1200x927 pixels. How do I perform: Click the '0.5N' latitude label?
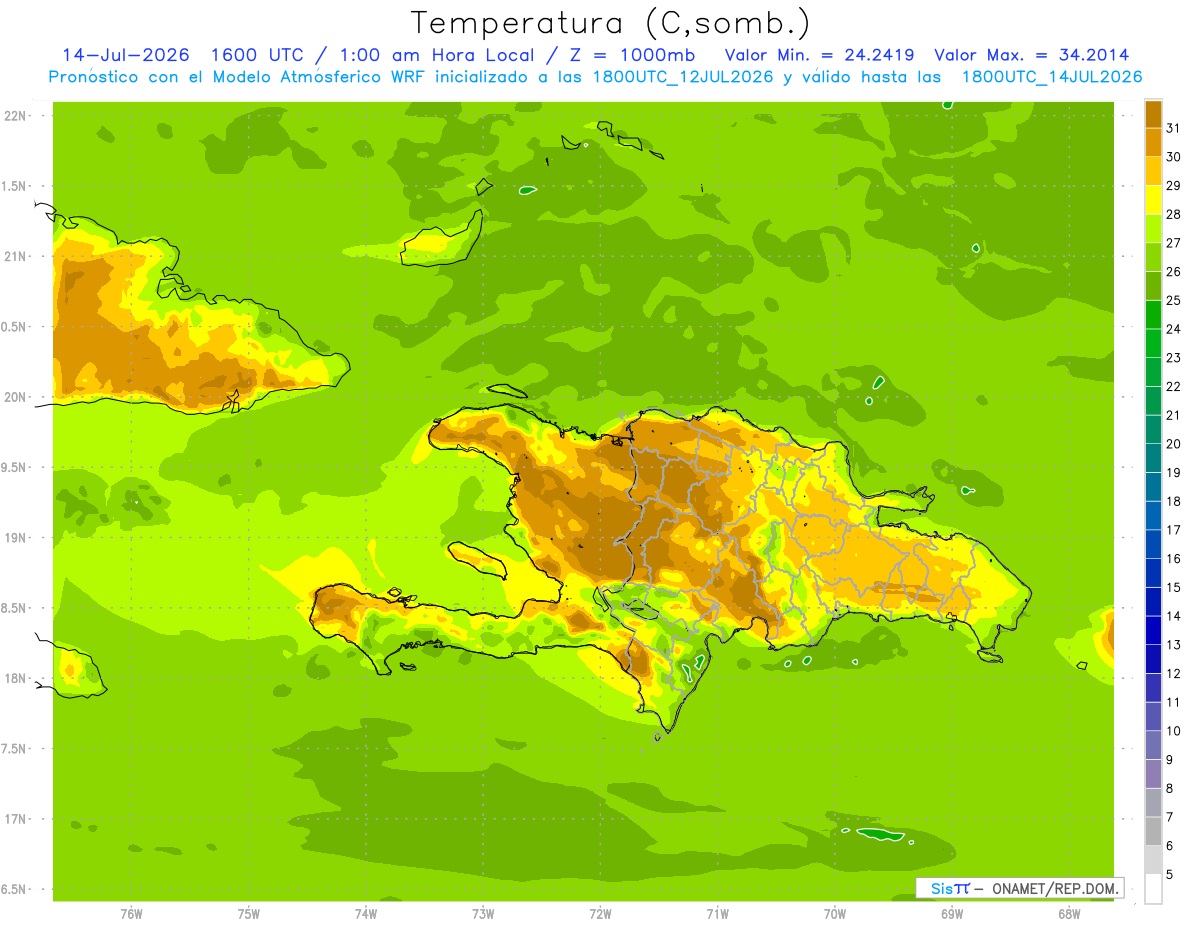(x=16, y=327)
